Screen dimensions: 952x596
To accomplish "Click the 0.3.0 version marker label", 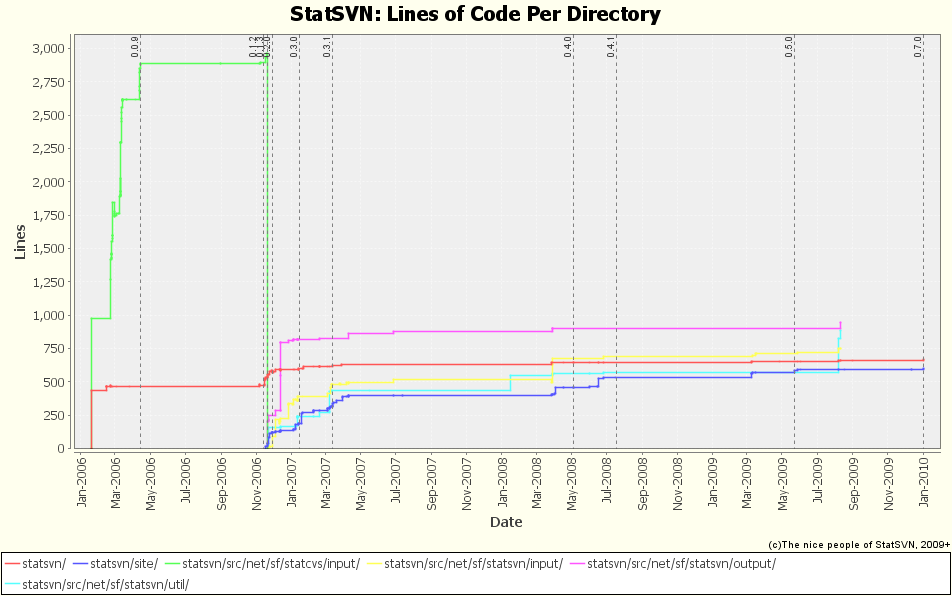I will pos(294,47).
